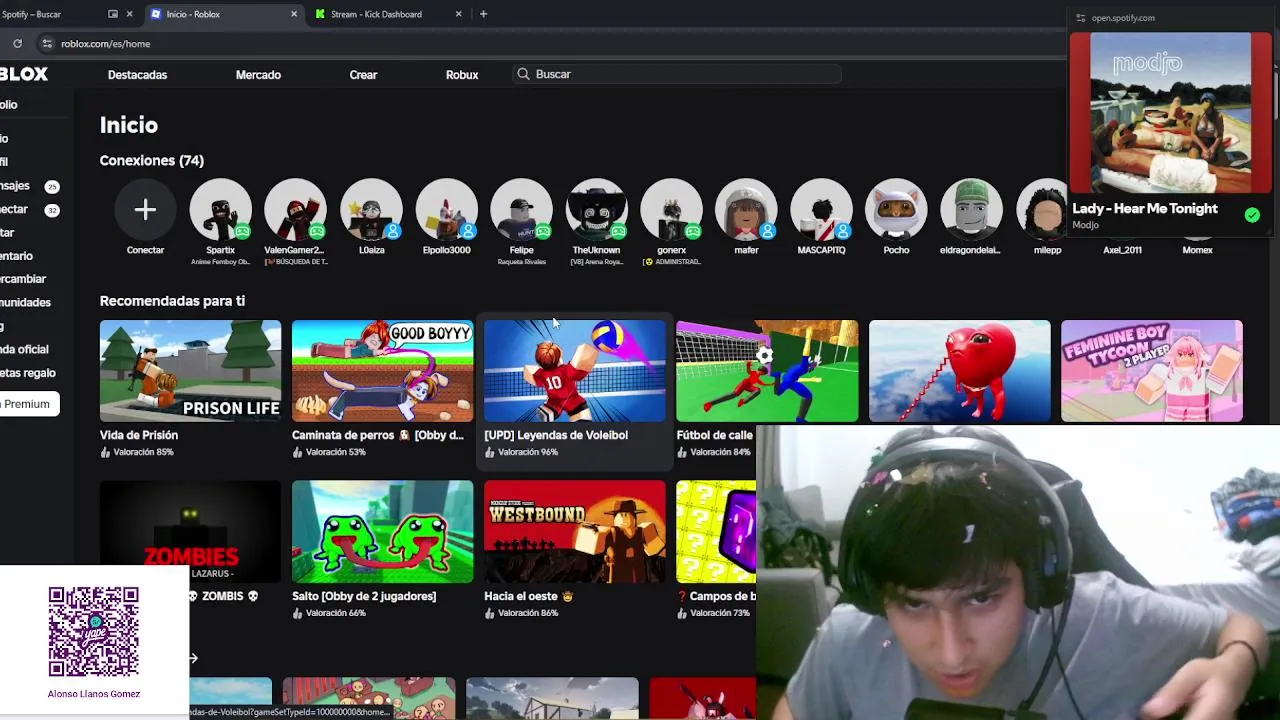The image size is (1280, 720).
Task: Click the Buscar search field
Action: coord(677,74)
